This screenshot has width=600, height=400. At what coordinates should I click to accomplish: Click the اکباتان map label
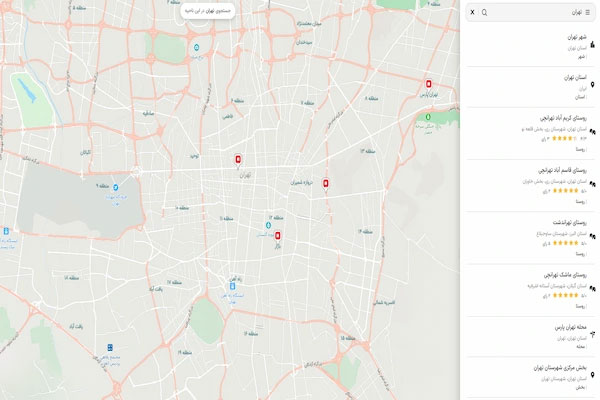coord(85,152)
